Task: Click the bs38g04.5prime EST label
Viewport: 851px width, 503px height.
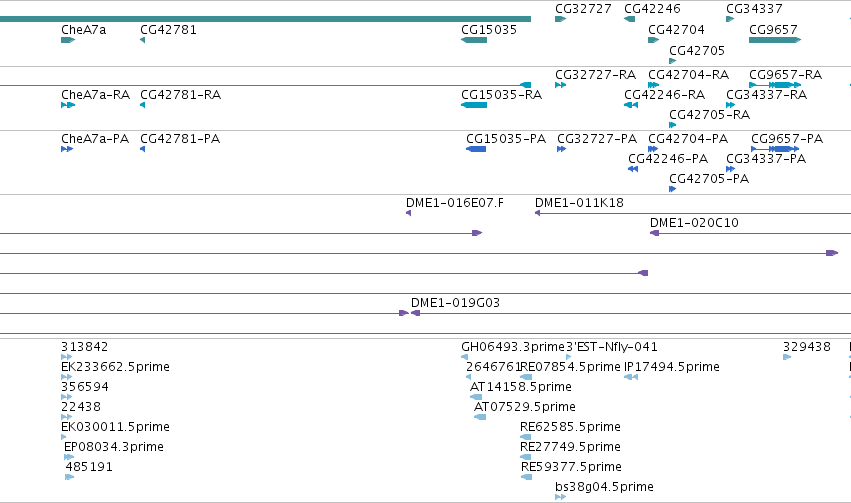Action: coord(604,487)
